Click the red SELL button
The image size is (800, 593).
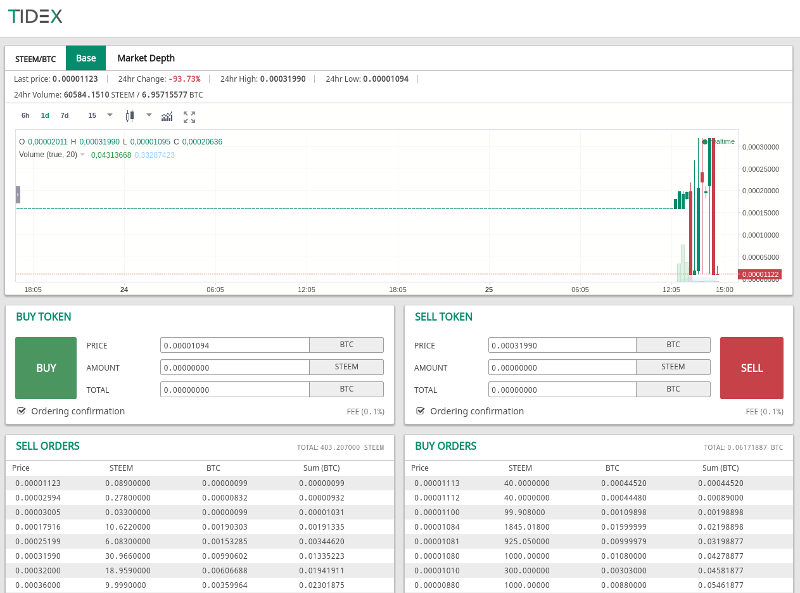coord(752,368)
